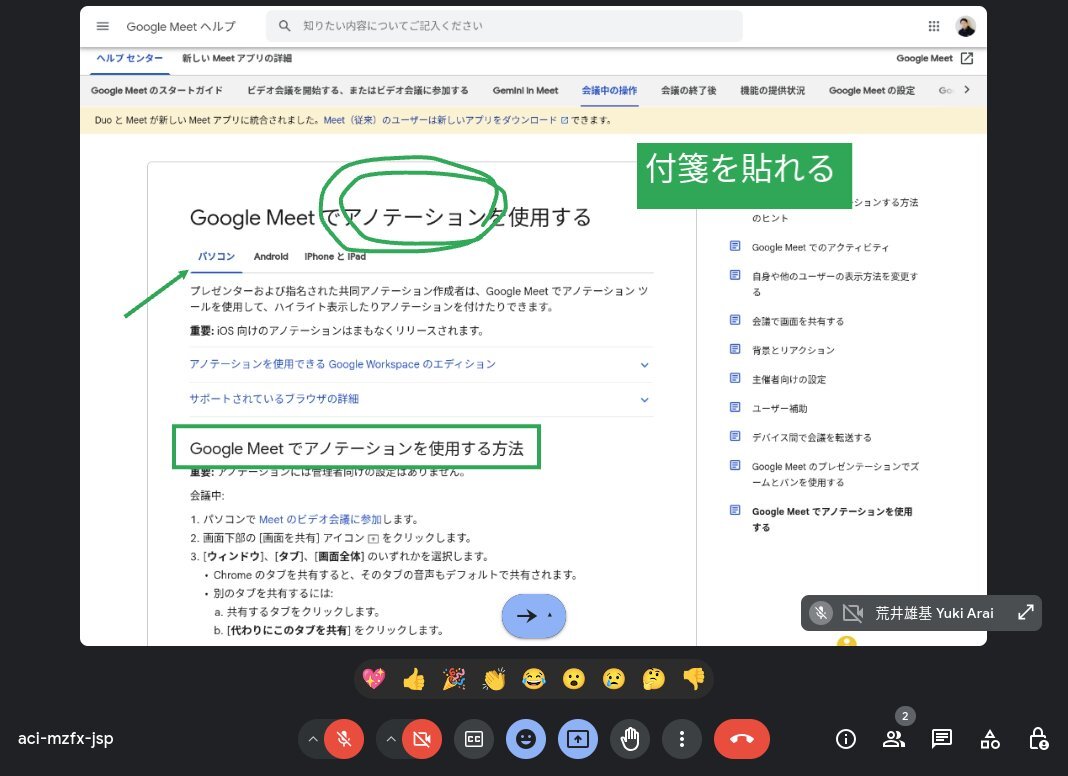Open the 主催者向けの設定 article
The height and width of the screenshot is (776, 1068).
point(789,379)
